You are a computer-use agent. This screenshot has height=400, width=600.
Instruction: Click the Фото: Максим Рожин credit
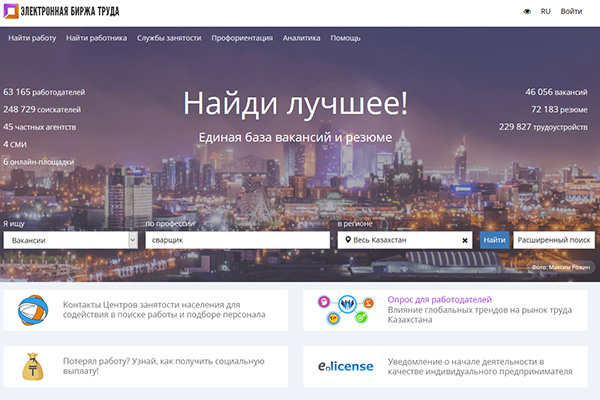coord(561,267)
